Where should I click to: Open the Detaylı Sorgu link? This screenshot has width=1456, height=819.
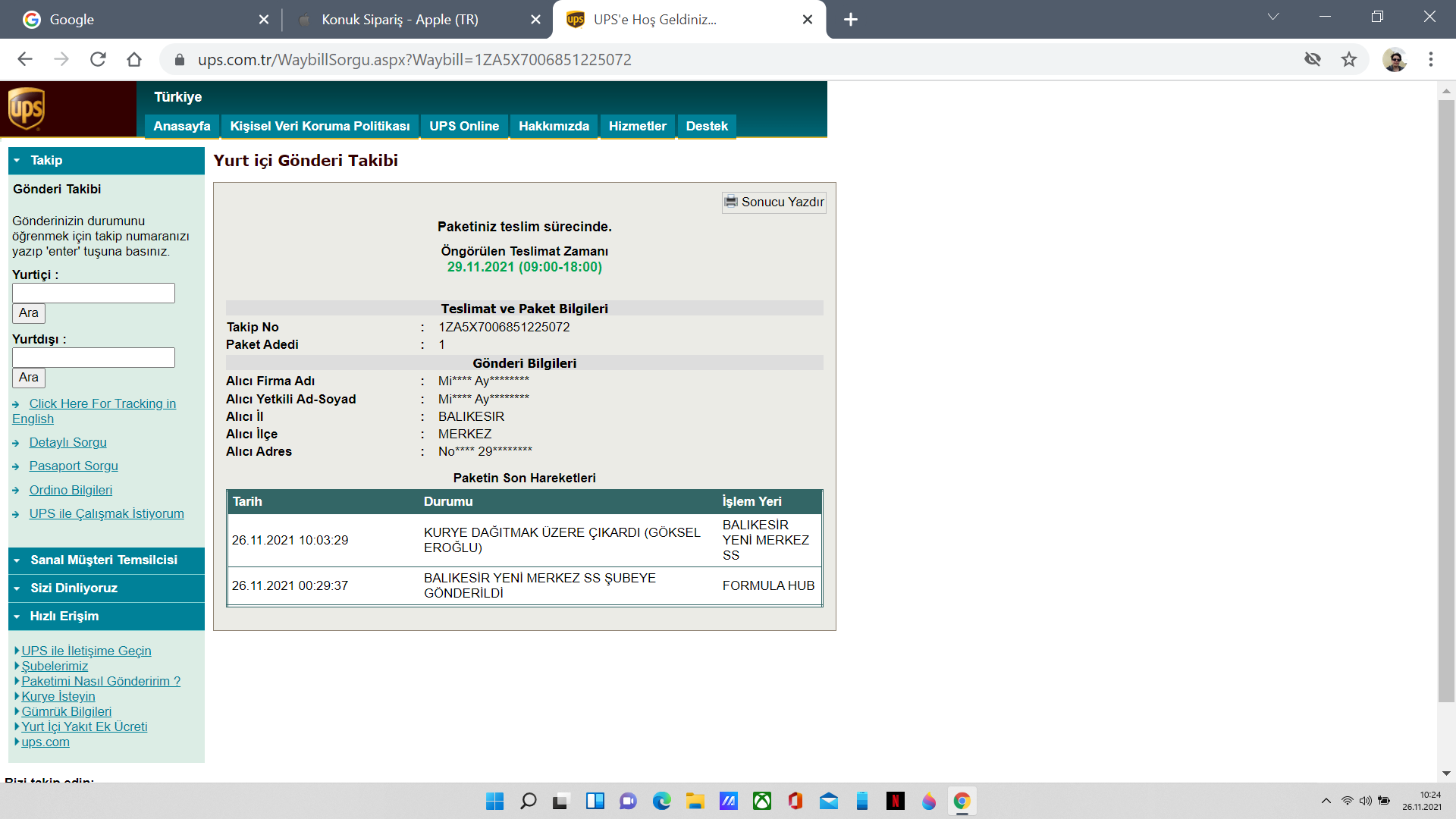click(x=67, y=442)
